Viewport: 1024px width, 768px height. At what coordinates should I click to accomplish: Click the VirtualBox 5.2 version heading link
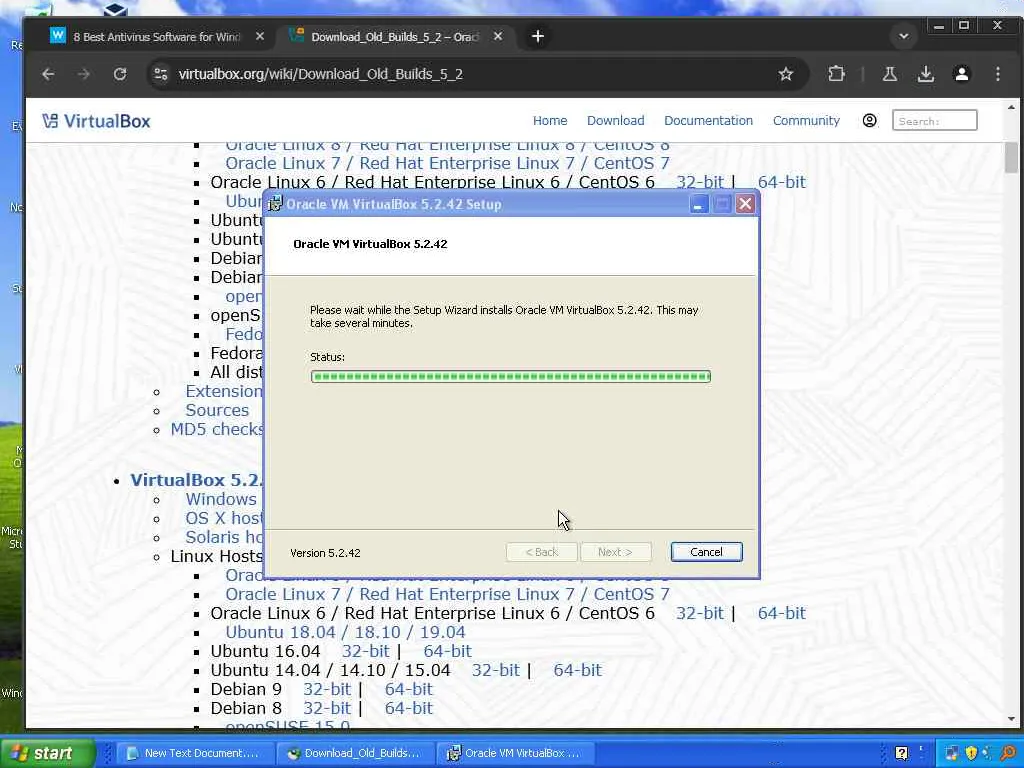point(196,480)
